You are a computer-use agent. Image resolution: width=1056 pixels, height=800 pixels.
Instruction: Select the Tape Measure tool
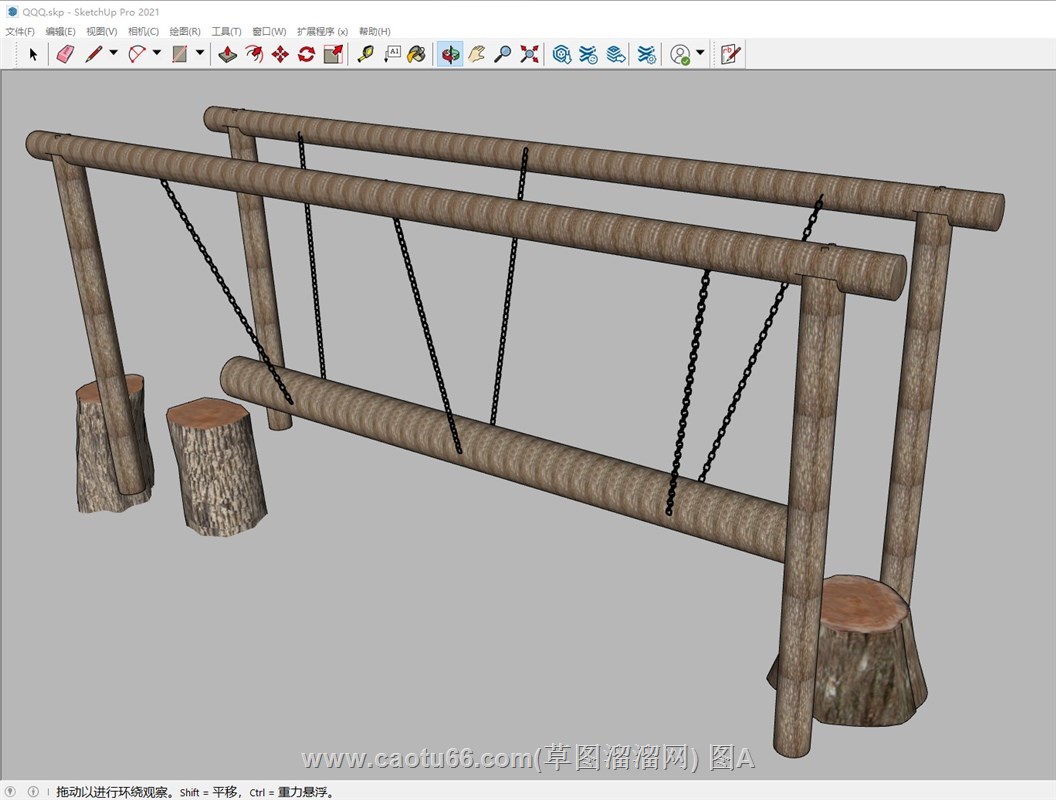365,54
